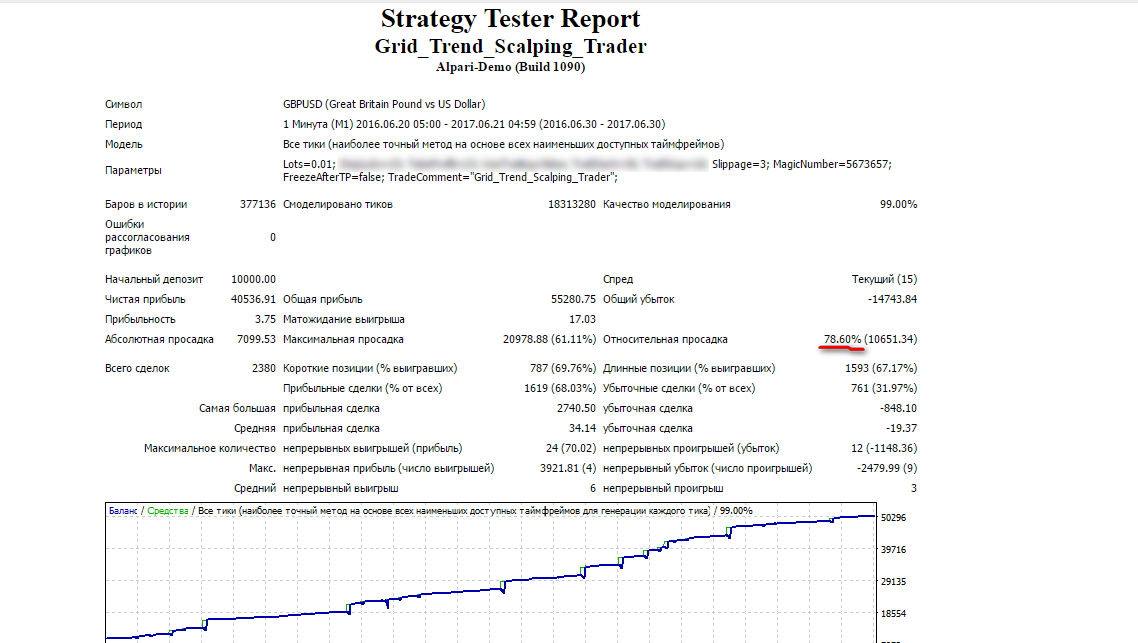Select MagicNumber=5673657 parameter text
Screen dimensions: 1138x643
click(x=832, y=164)
